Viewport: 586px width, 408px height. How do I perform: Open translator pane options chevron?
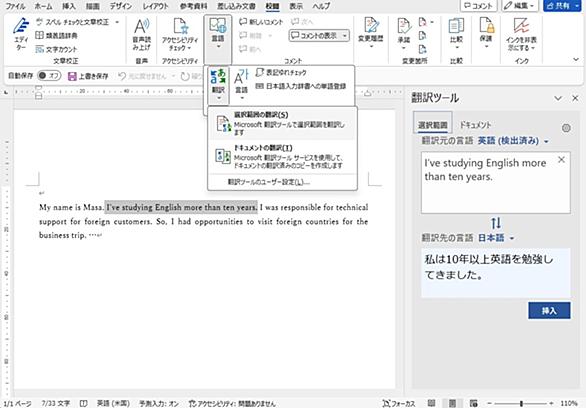pyautogui.click(x=558, y=98)
